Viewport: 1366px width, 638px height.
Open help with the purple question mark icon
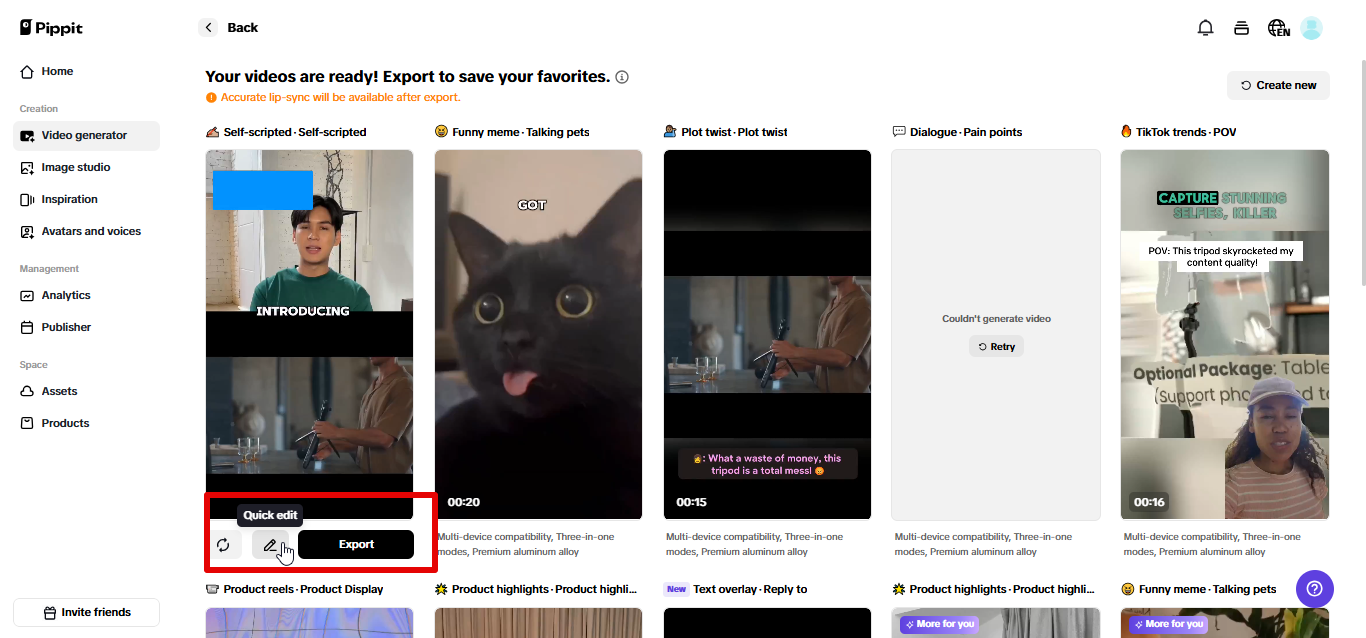(1314, 589)
